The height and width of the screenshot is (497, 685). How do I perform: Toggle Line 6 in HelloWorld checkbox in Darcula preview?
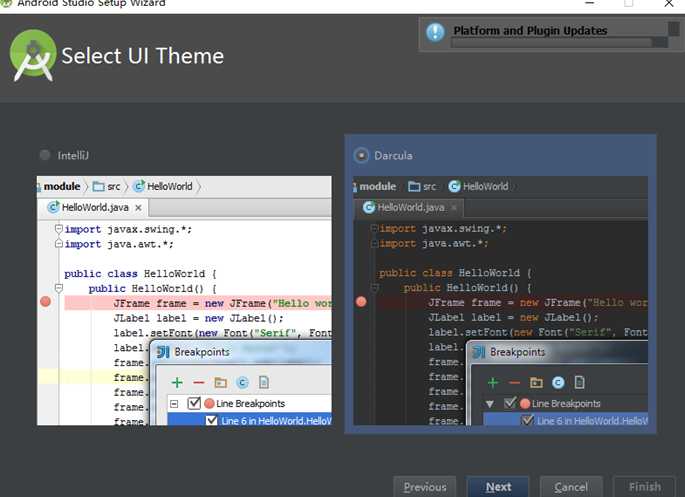click(x=528, y=420)
